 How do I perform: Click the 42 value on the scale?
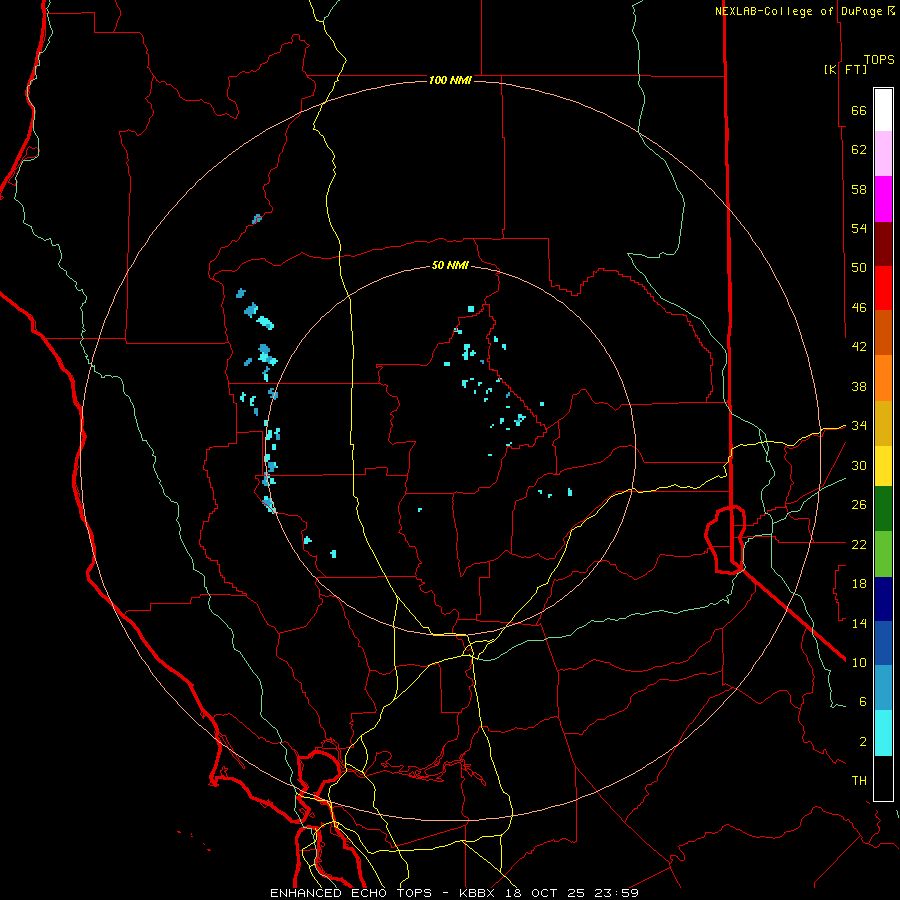[x=859, y=346]
